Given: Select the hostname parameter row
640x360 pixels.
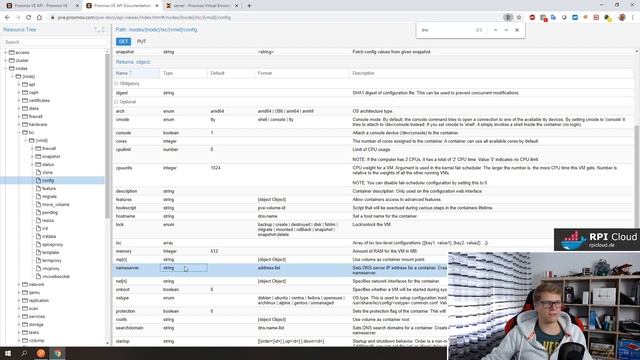Looking at the screenshot, I should coord(373,216).
